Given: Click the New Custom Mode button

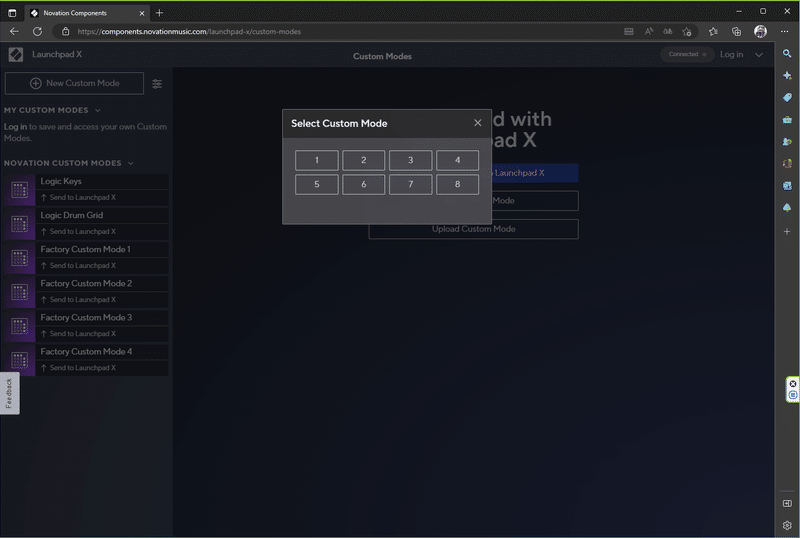Looking at the screenshot, I should point(74,83).
